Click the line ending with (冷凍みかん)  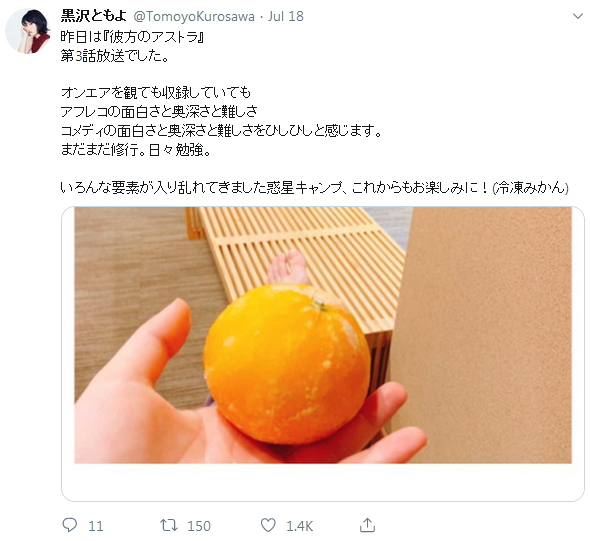(315, 188)
